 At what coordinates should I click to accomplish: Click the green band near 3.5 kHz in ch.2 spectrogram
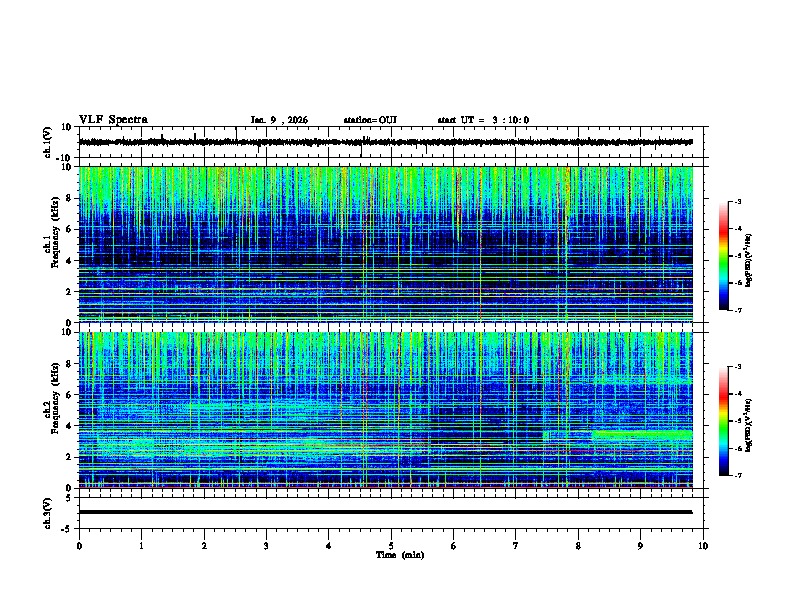coord(641,434)
